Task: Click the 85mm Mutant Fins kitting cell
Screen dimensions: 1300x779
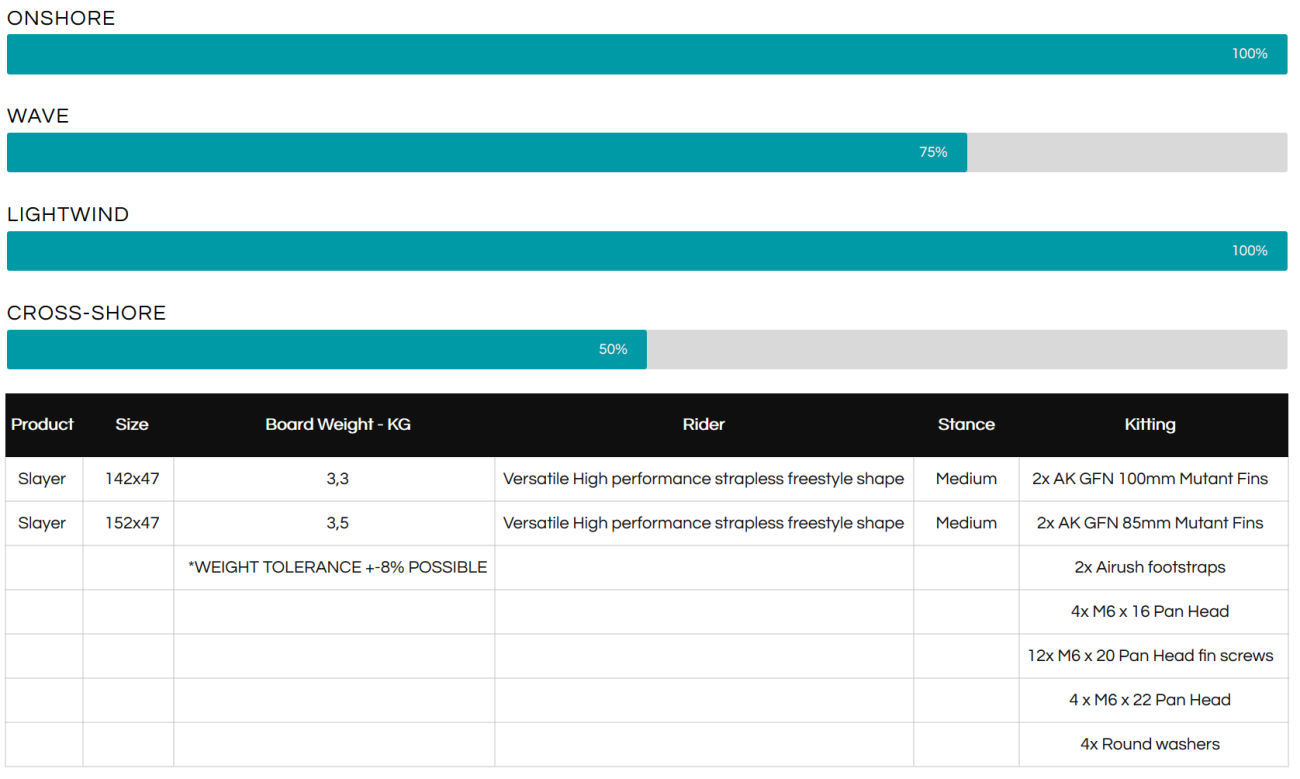Action: coord(1150,523)
